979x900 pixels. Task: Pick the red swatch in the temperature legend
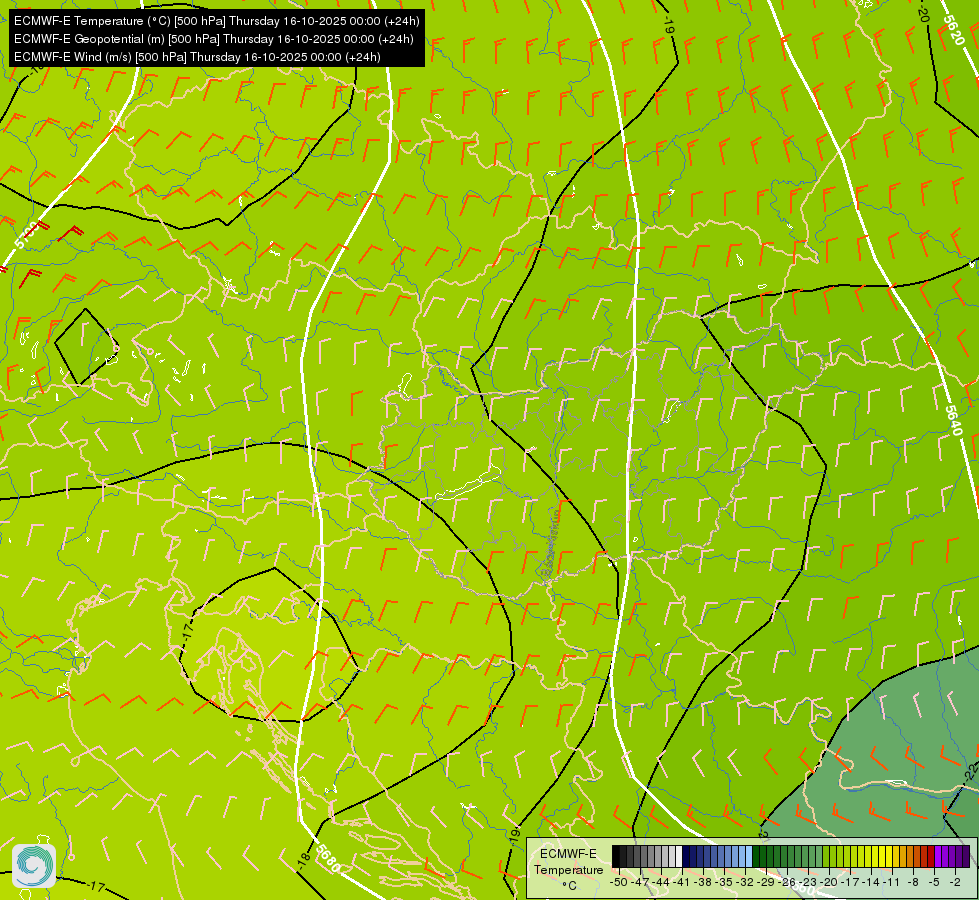click(x=932, y=856)
